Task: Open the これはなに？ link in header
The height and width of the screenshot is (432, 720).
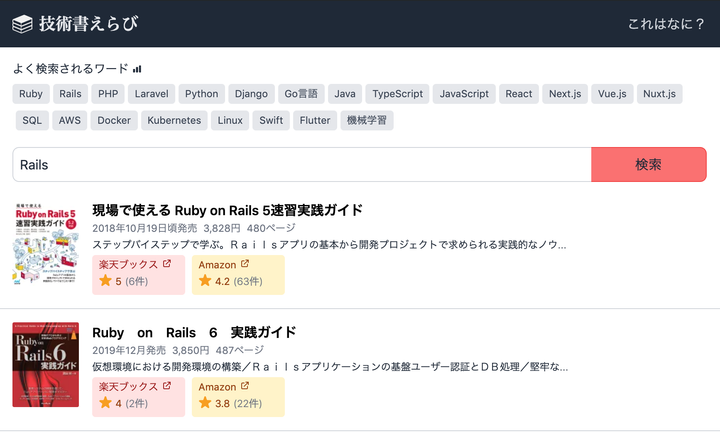Action: coord(666,24)
